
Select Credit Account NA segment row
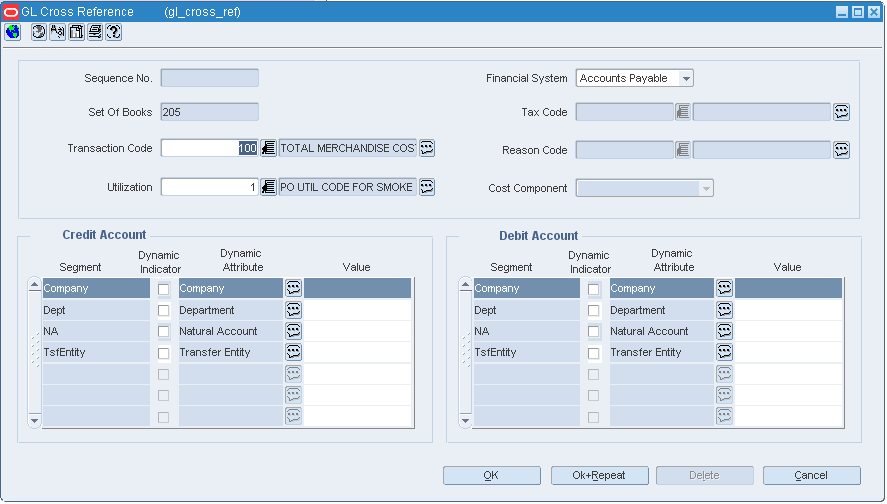(x=96, y=331)
